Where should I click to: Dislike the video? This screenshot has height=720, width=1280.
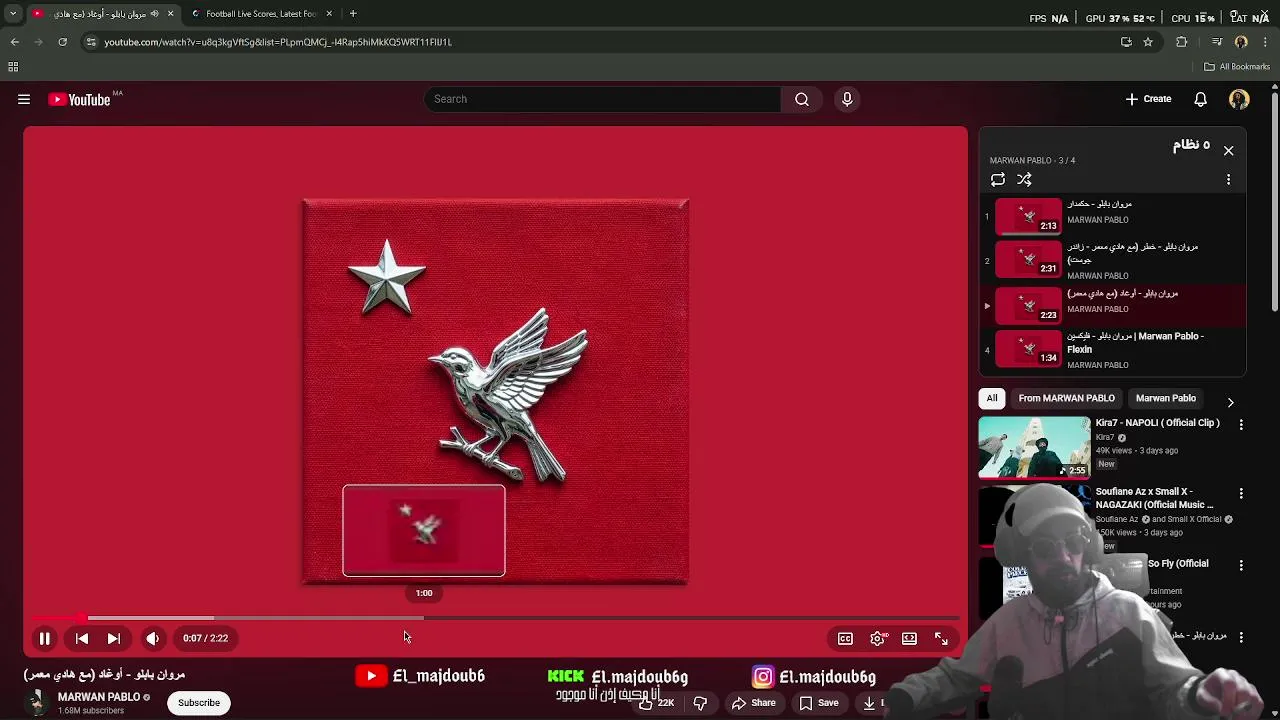[700, 703]
